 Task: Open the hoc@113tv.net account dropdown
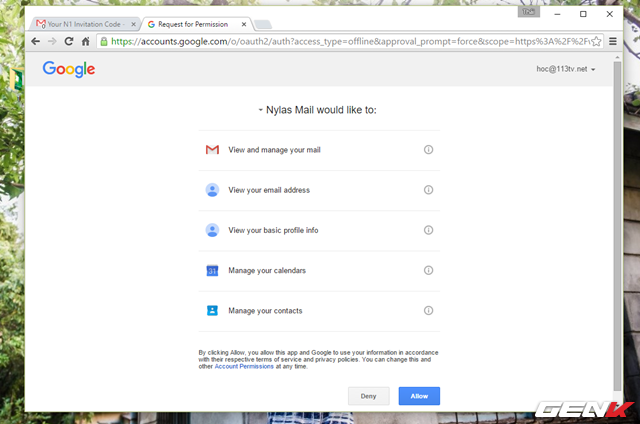[x=566, y=69]
